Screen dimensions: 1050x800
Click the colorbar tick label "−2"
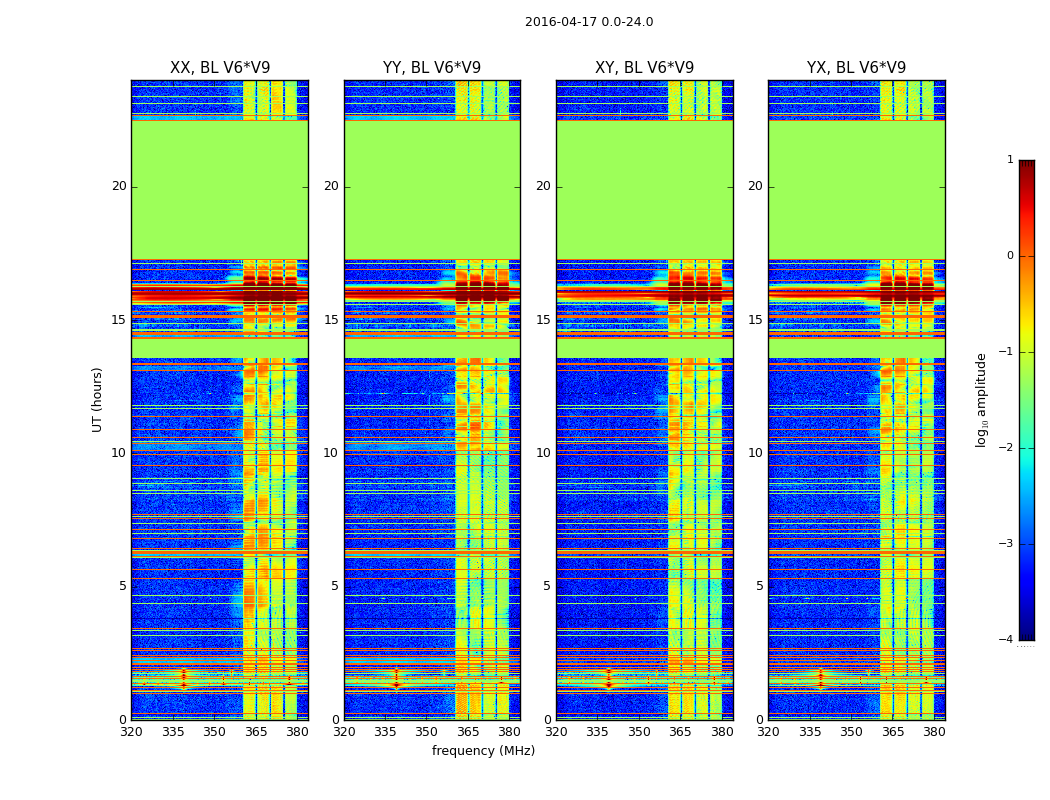1009,448
